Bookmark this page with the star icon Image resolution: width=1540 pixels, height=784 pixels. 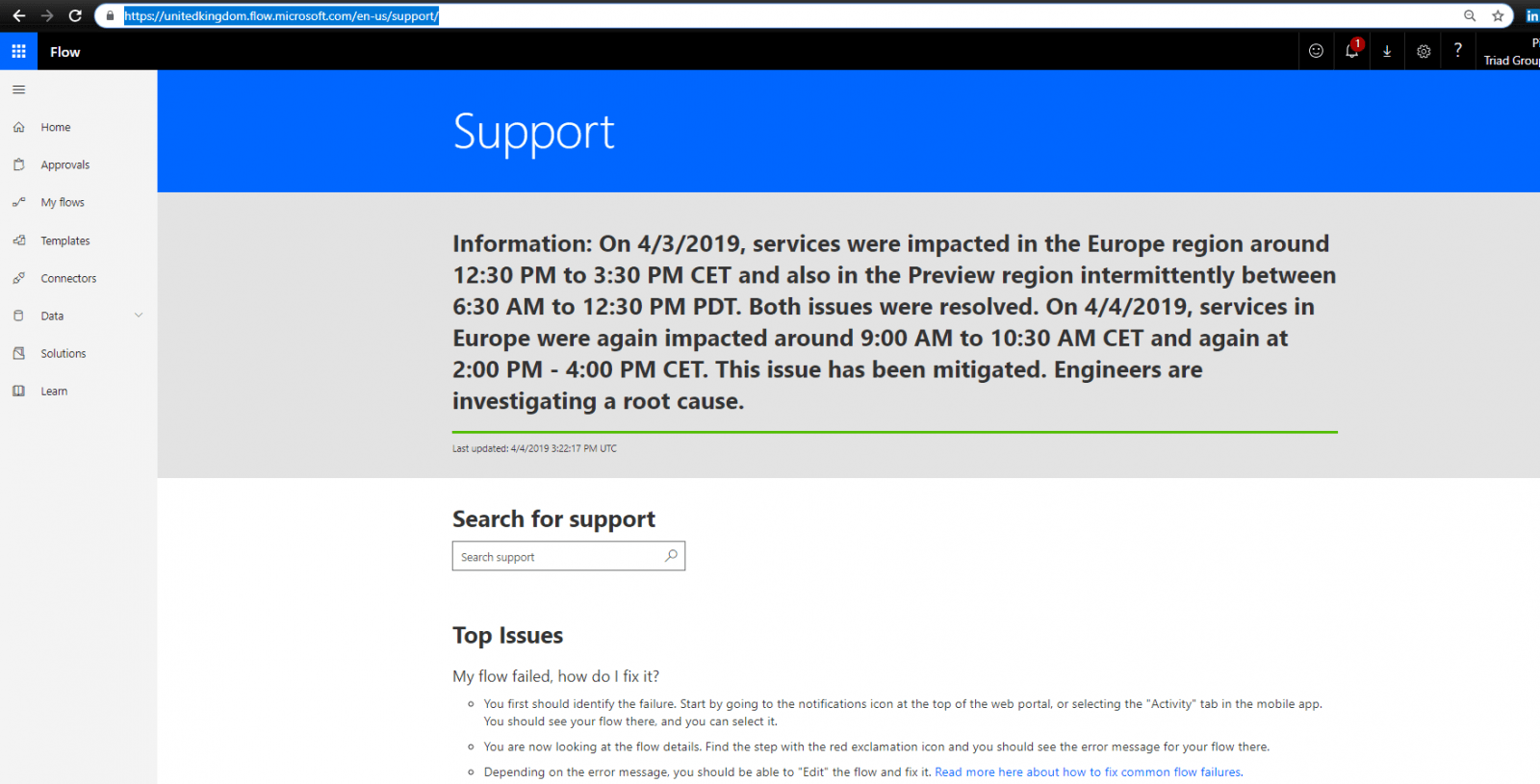tap(1498, 15)
